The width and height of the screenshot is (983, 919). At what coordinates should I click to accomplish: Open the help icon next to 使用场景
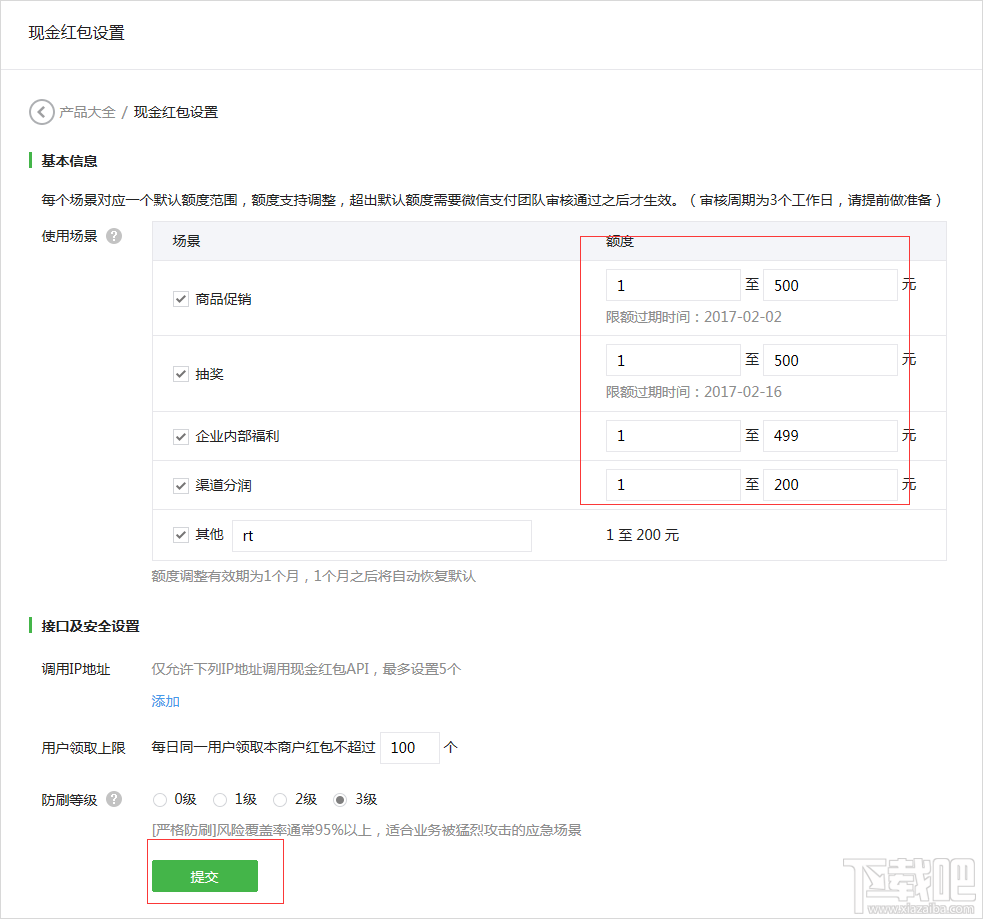pyautogui.click(x=114, y=236)
